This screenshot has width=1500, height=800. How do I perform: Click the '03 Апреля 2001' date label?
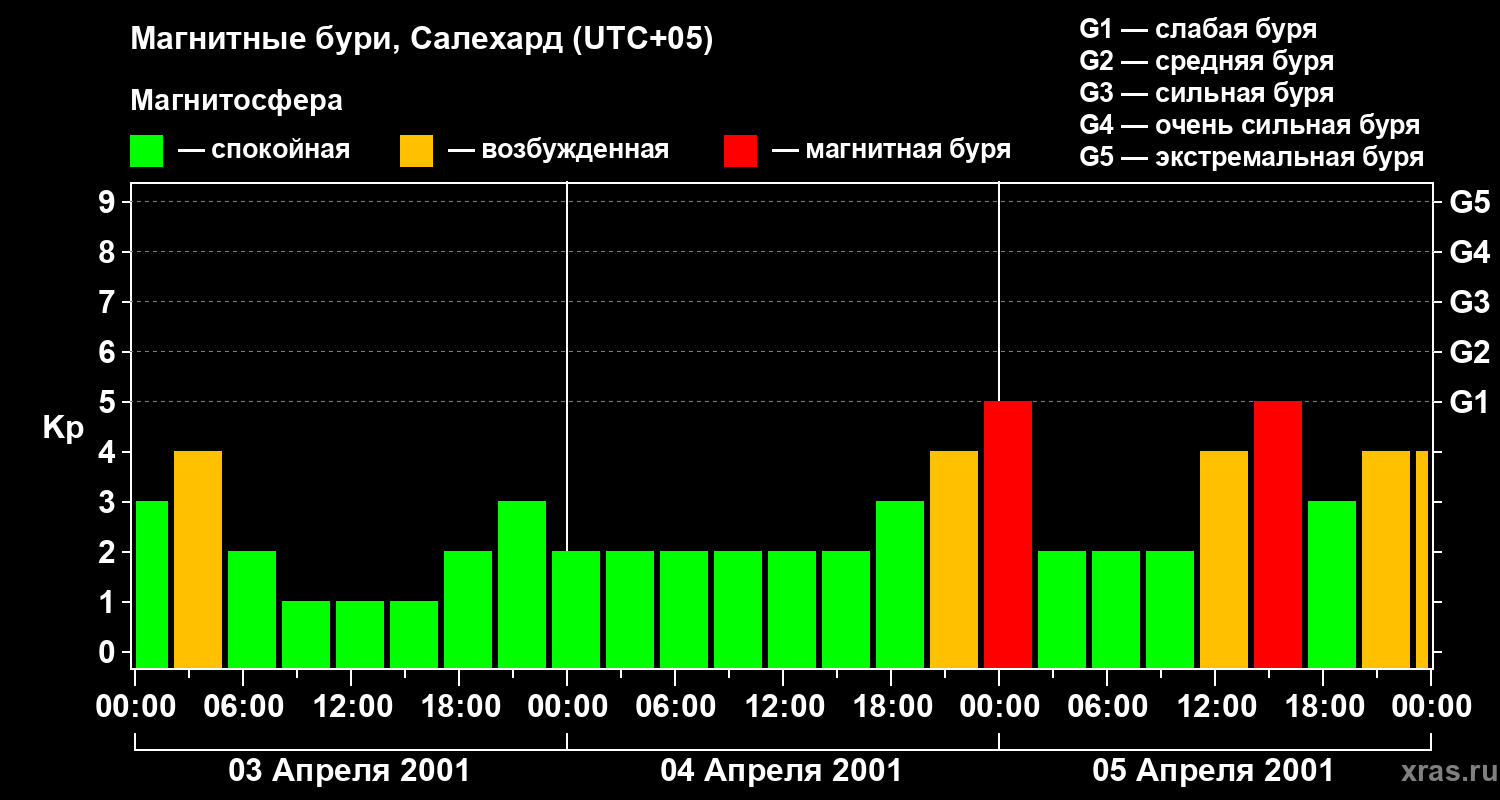click(x=349, y=771)
